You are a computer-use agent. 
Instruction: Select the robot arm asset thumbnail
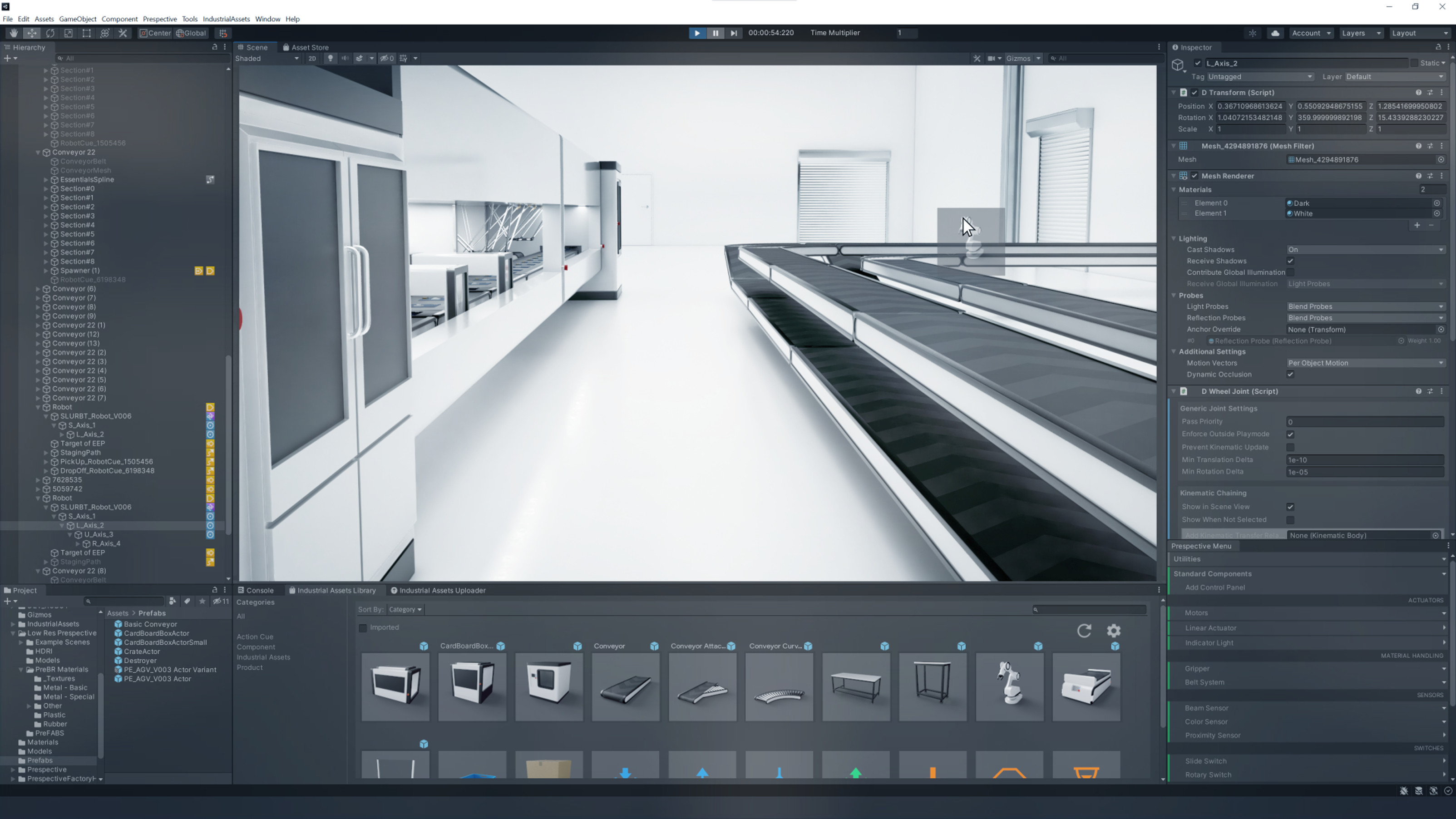1009,687
